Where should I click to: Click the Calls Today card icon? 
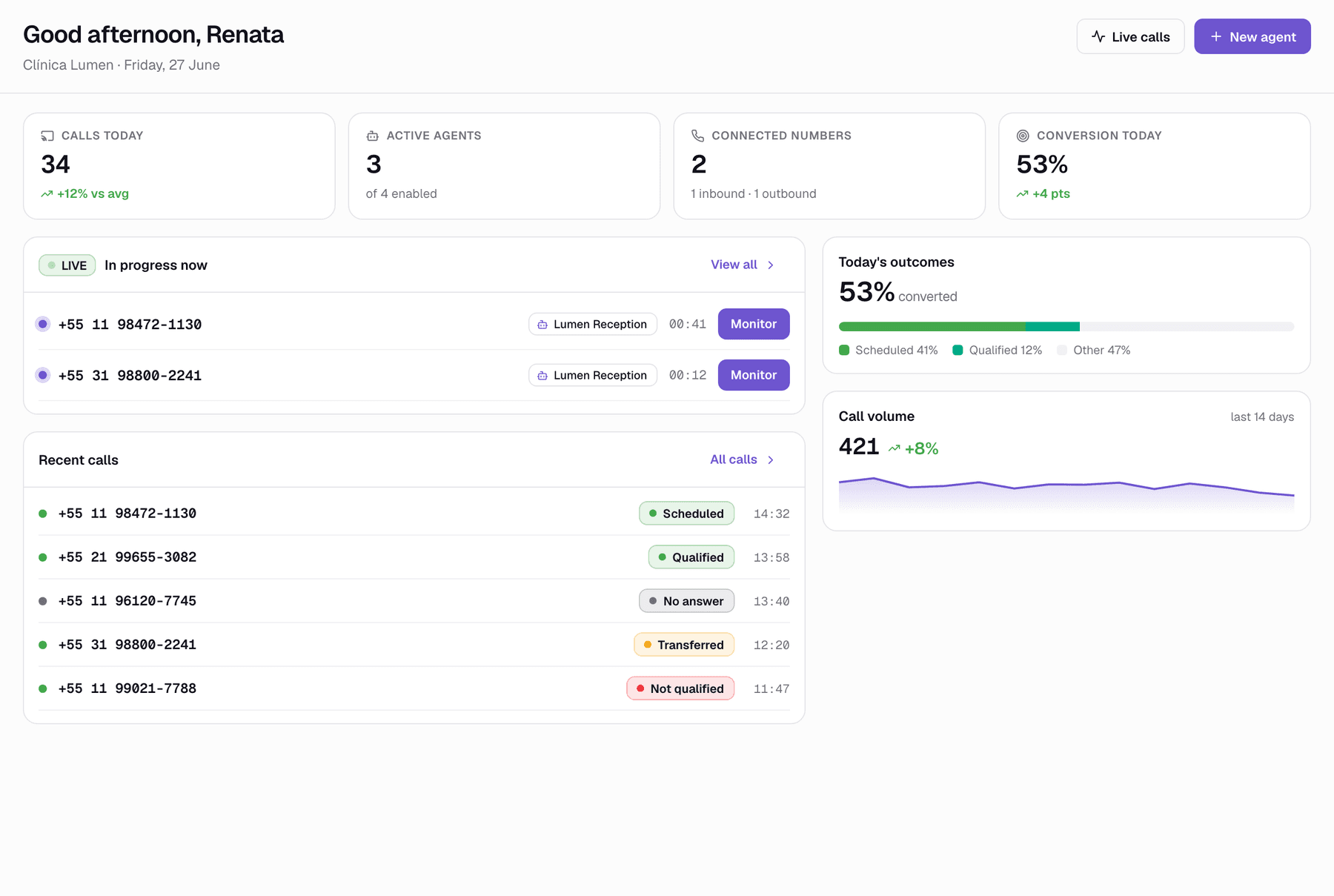pyautogui.click(x=47, y=136)
